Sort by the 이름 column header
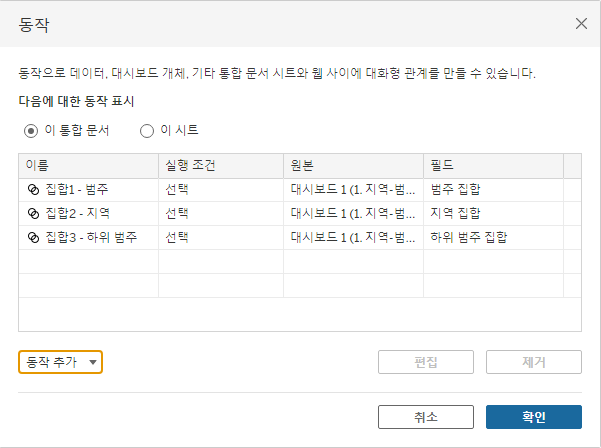Image resolution: width=601 pixels, height=448 pixels. tap(89, 166)
